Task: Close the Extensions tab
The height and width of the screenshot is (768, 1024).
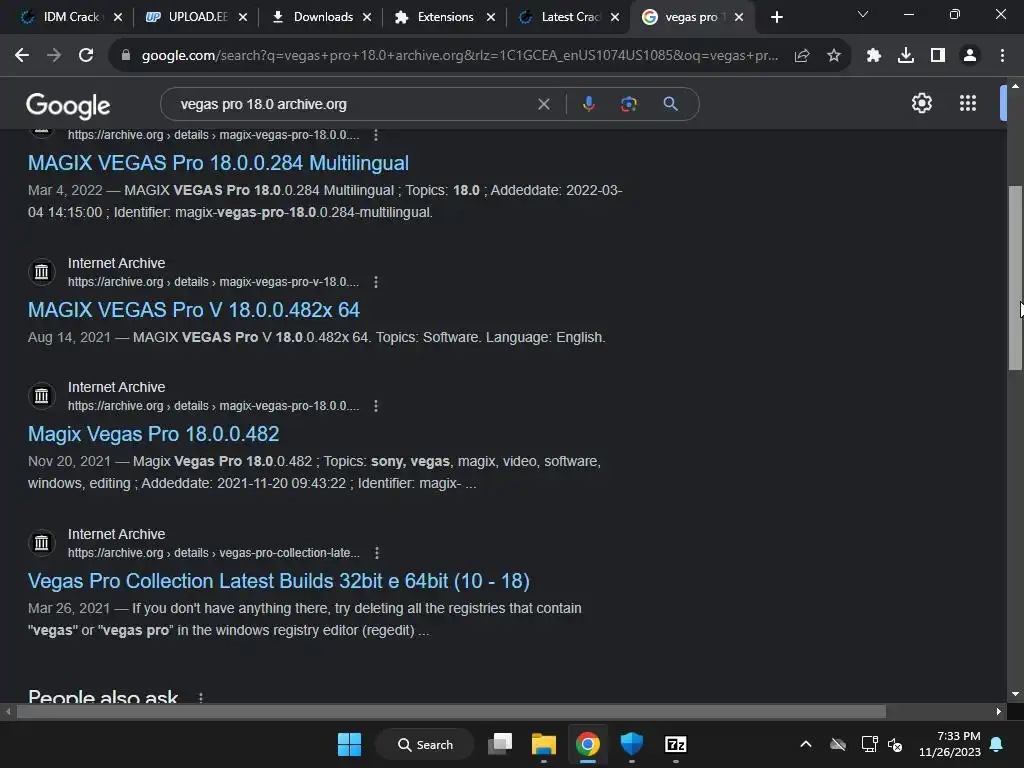Action: (491, 18)
